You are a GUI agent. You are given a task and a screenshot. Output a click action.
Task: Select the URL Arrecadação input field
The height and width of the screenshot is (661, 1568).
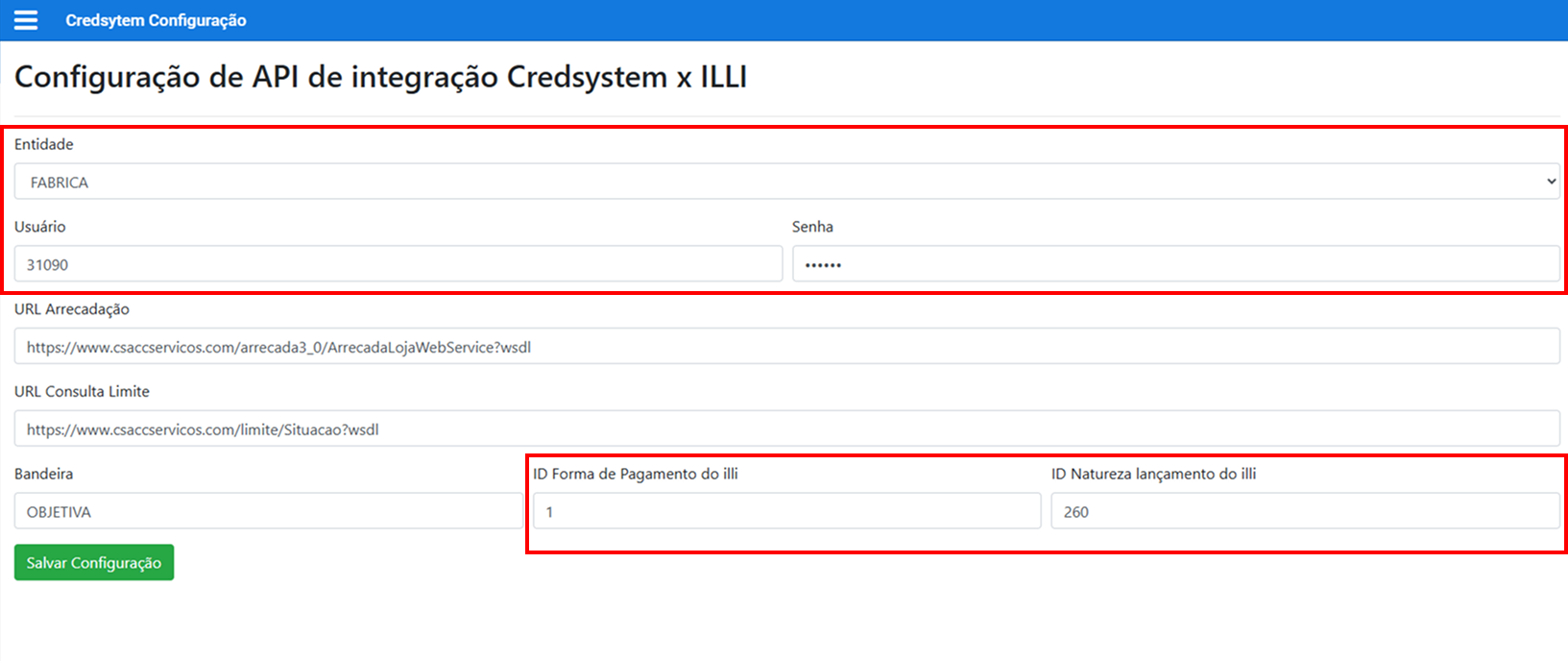point(787,347)
